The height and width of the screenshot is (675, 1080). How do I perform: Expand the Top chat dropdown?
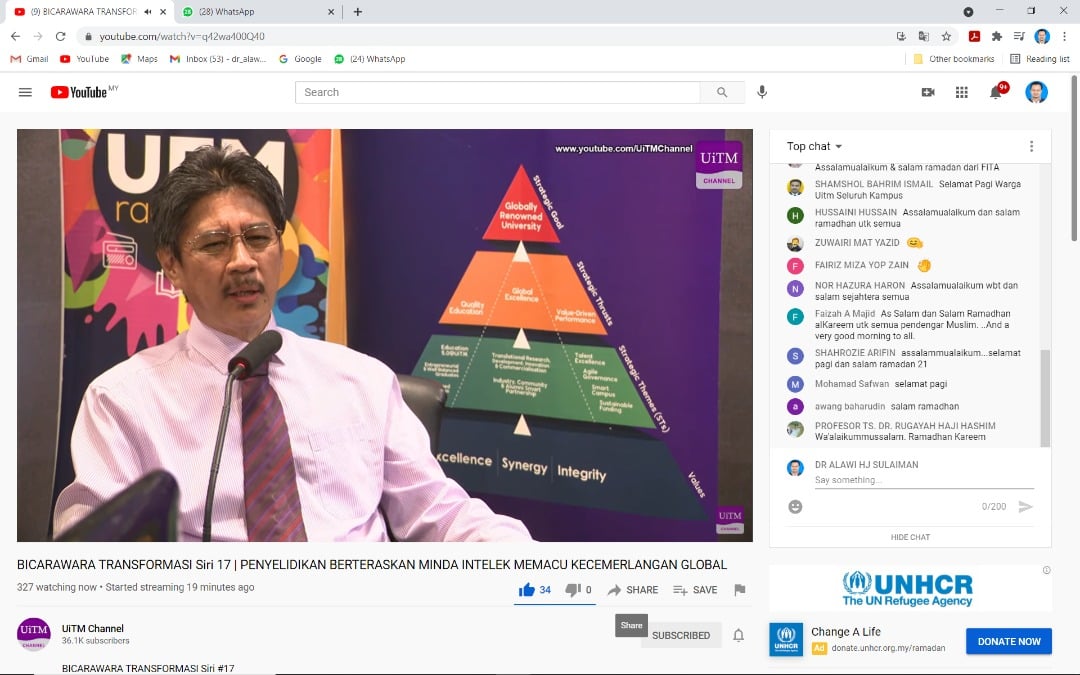[815, 146]
